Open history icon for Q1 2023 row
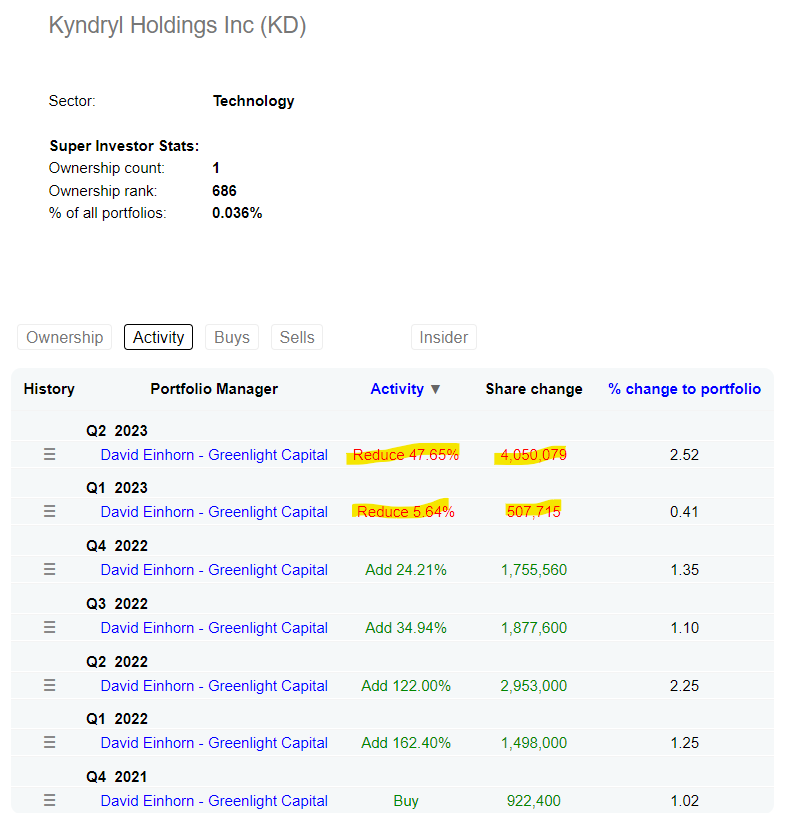This screenshot has height=821, width=786. pyautogui.click(x=49, y=511)
